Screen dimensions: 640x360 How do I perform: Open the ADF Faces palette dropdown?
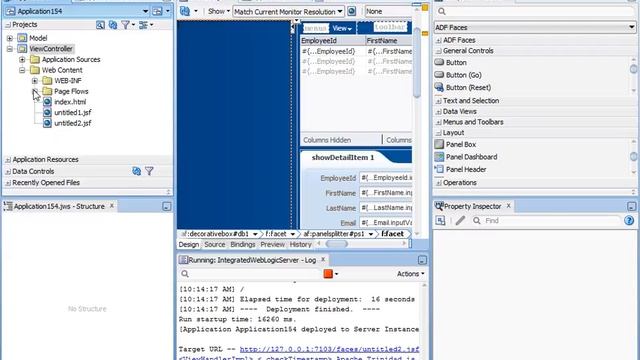pyautogui.click(x=535, y=27)
